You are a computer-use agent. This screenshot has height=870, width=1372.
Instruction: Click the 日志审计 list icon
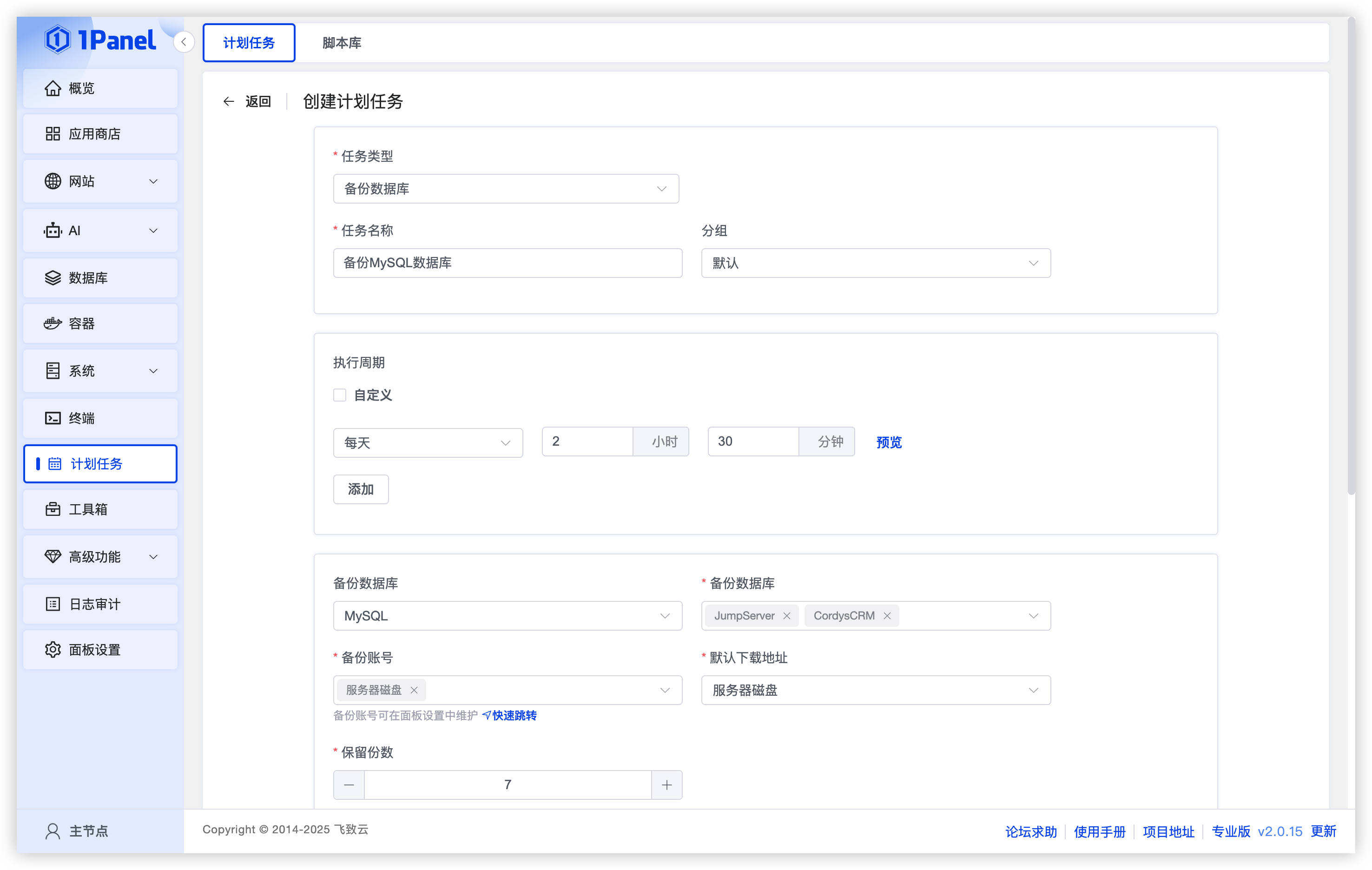pos(53,604)
